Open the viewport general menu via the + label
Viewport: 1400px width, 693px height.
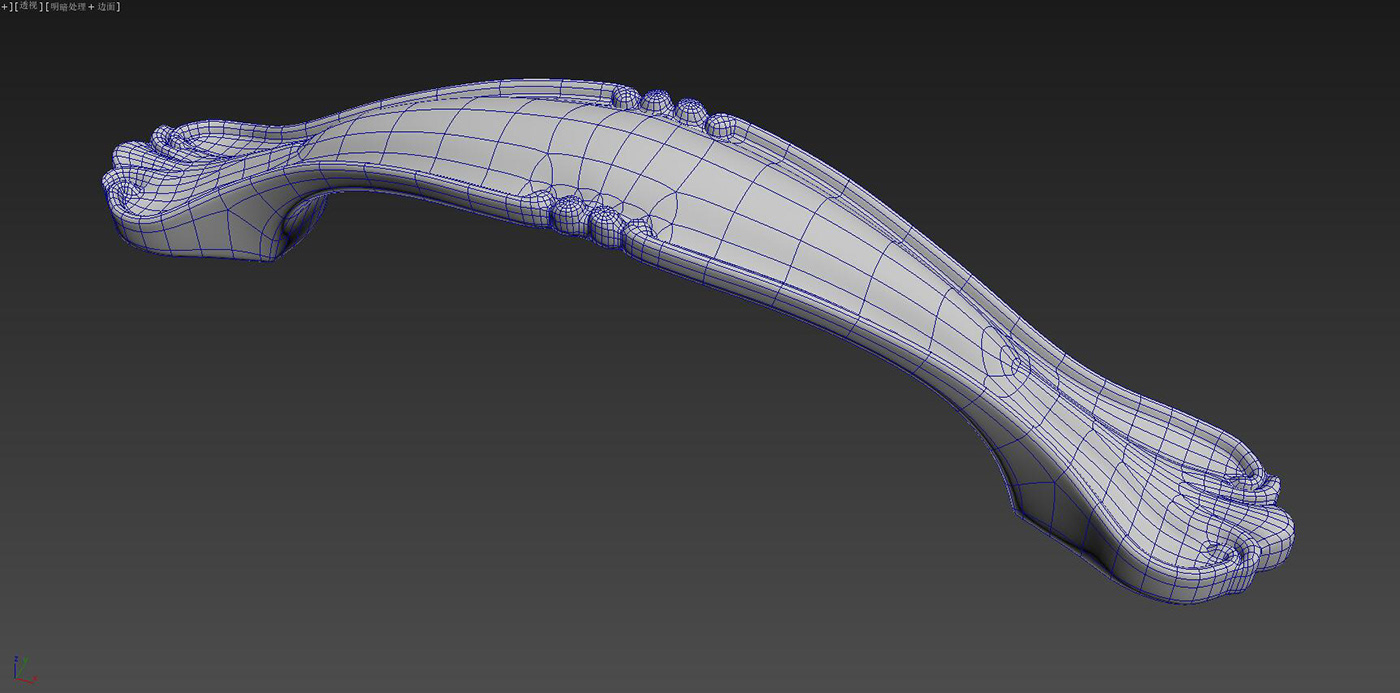tap(4, 5)
